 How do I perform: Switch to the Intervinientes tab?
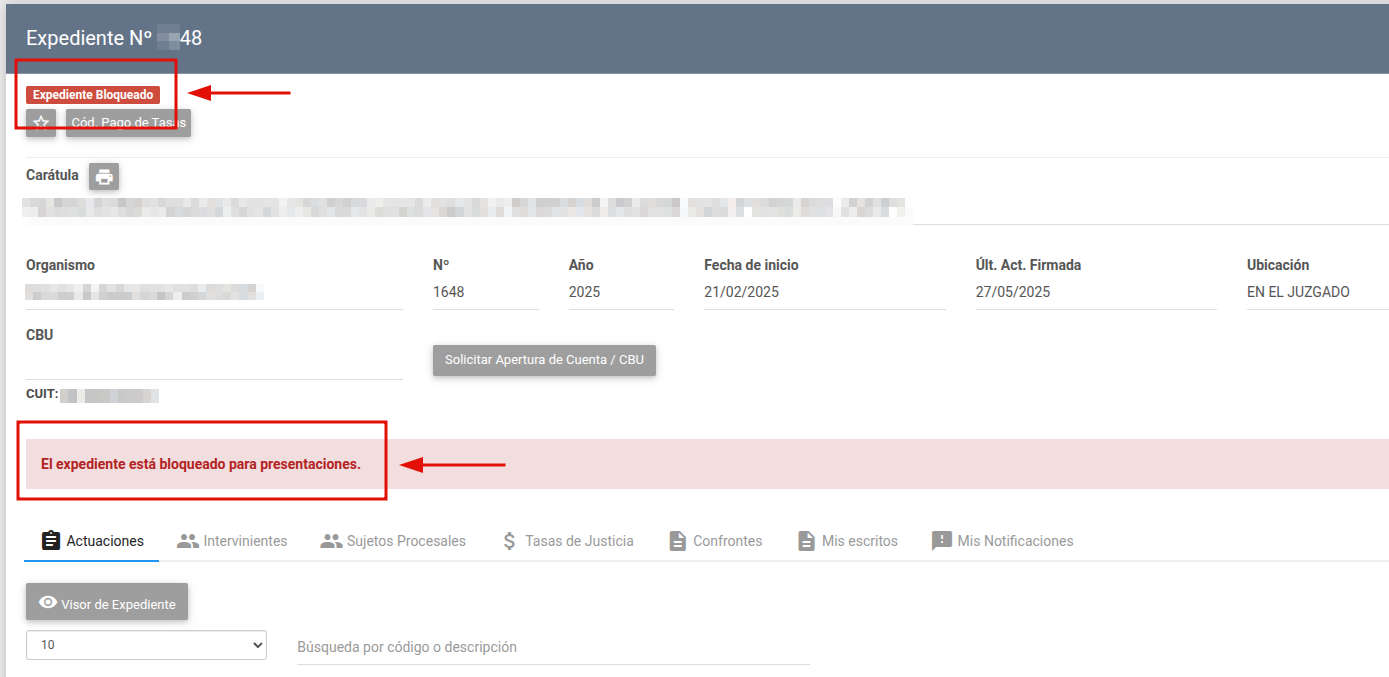point(232,541)
